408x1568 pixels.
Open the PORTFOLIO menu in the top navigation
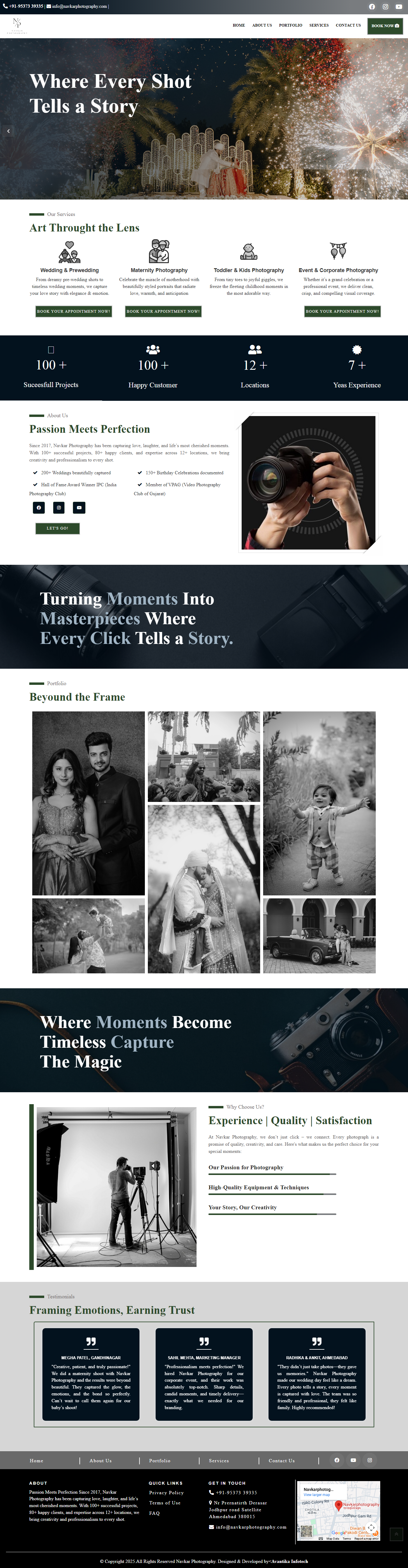291,26
